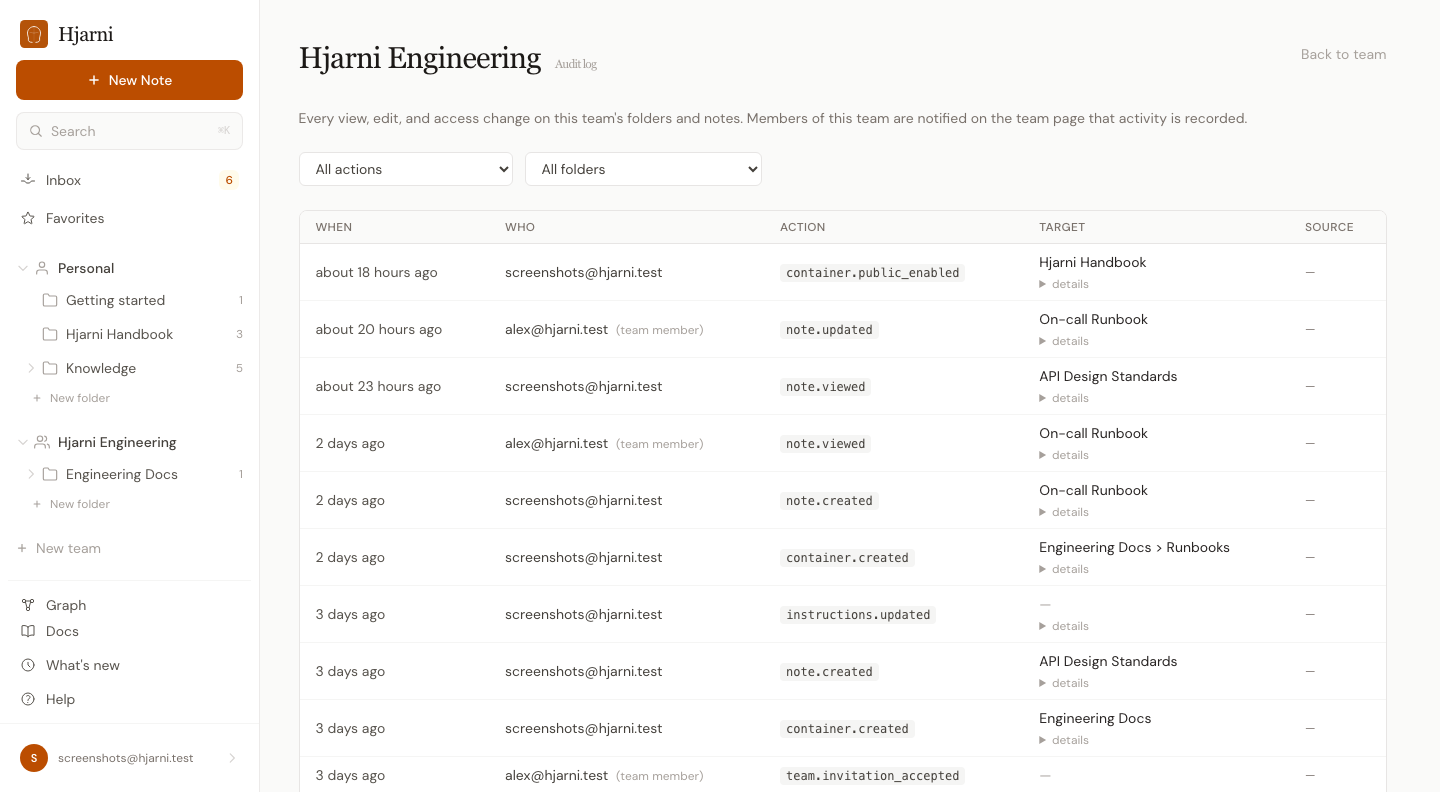Open the Engineering Docs folder in sidebar
This screenshot has width=1440, height=792.
point(122,474)
